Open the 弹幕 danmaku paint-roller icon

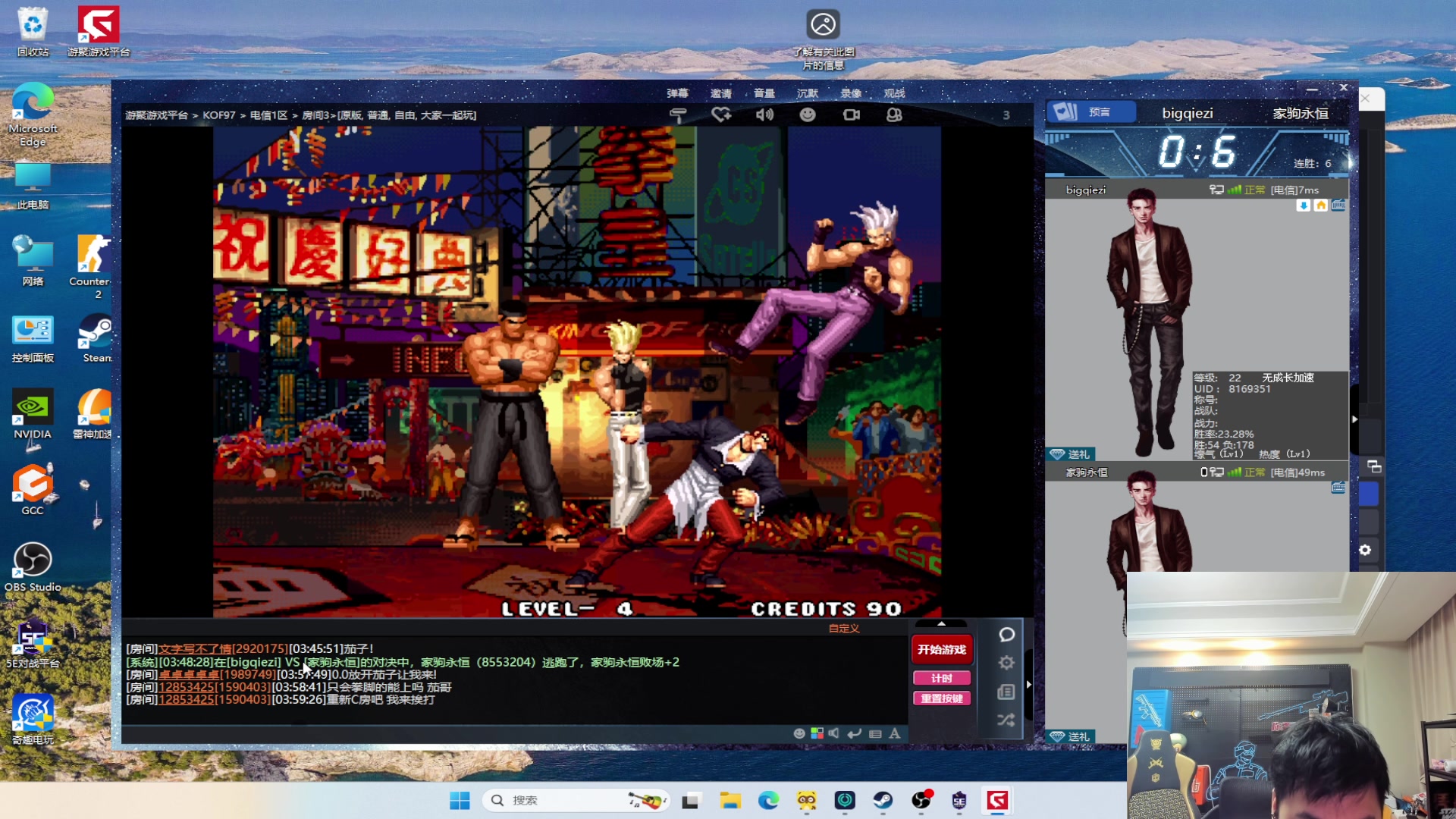tap(678, 115)
